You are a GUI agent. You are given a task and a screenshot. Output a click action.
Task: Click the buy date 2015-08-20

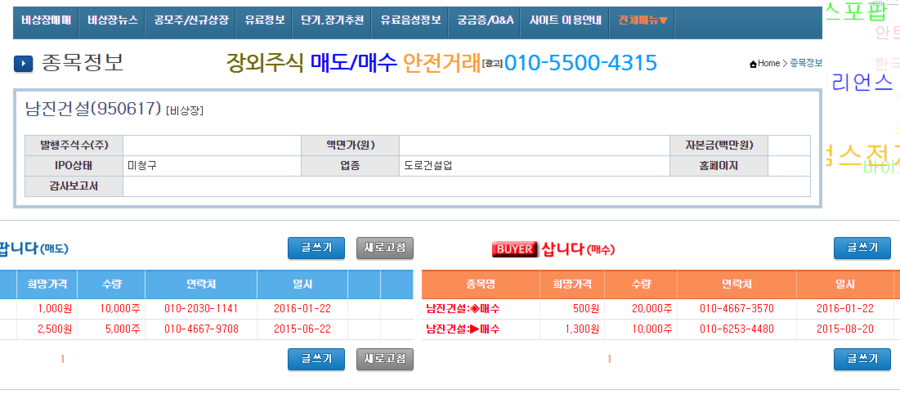(844, 330)
